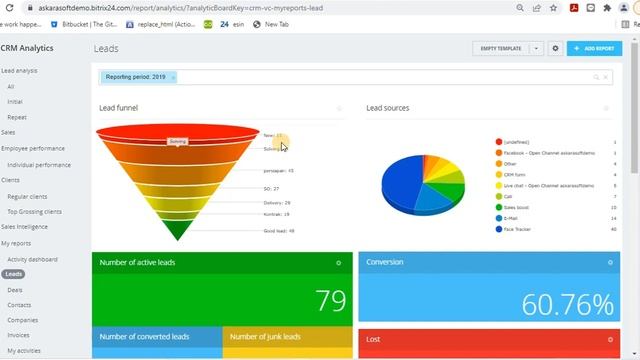640x360 pixels.
Task: Open Sales Intelligence section
Action: tap(24, 227)
